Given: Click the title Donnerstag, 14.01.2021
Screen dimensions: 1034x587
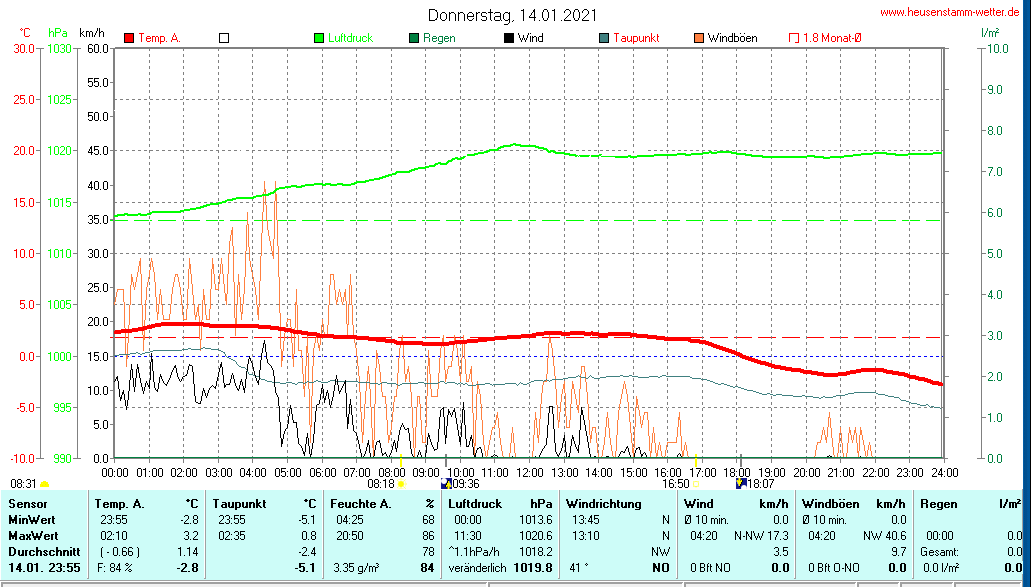Looking at the screenshot, I should pos(512,15).
